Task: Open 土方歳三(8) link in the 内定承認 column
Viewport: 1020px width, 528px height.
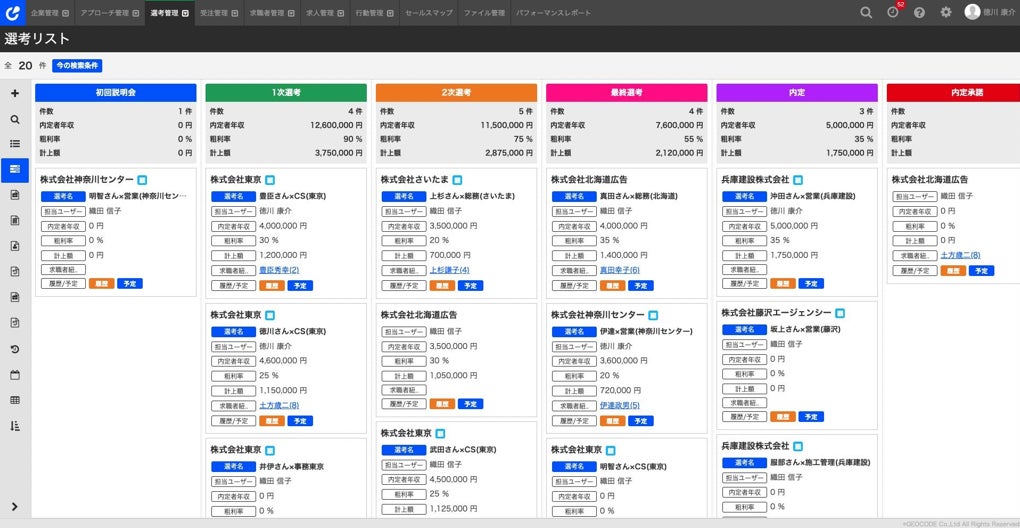Action: pos(961,256)
